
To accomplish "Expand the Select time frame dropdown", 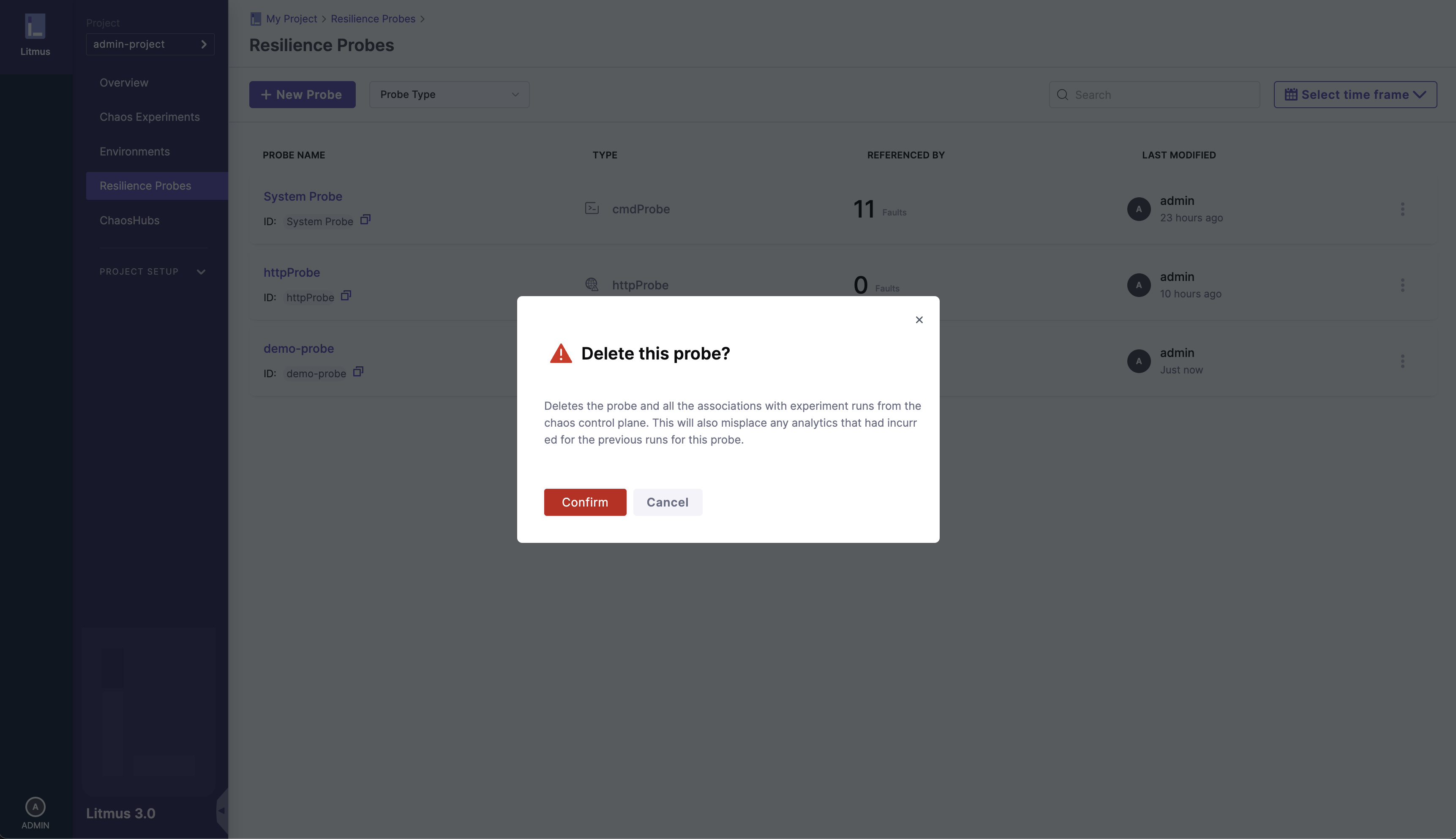I will 1355,95.
